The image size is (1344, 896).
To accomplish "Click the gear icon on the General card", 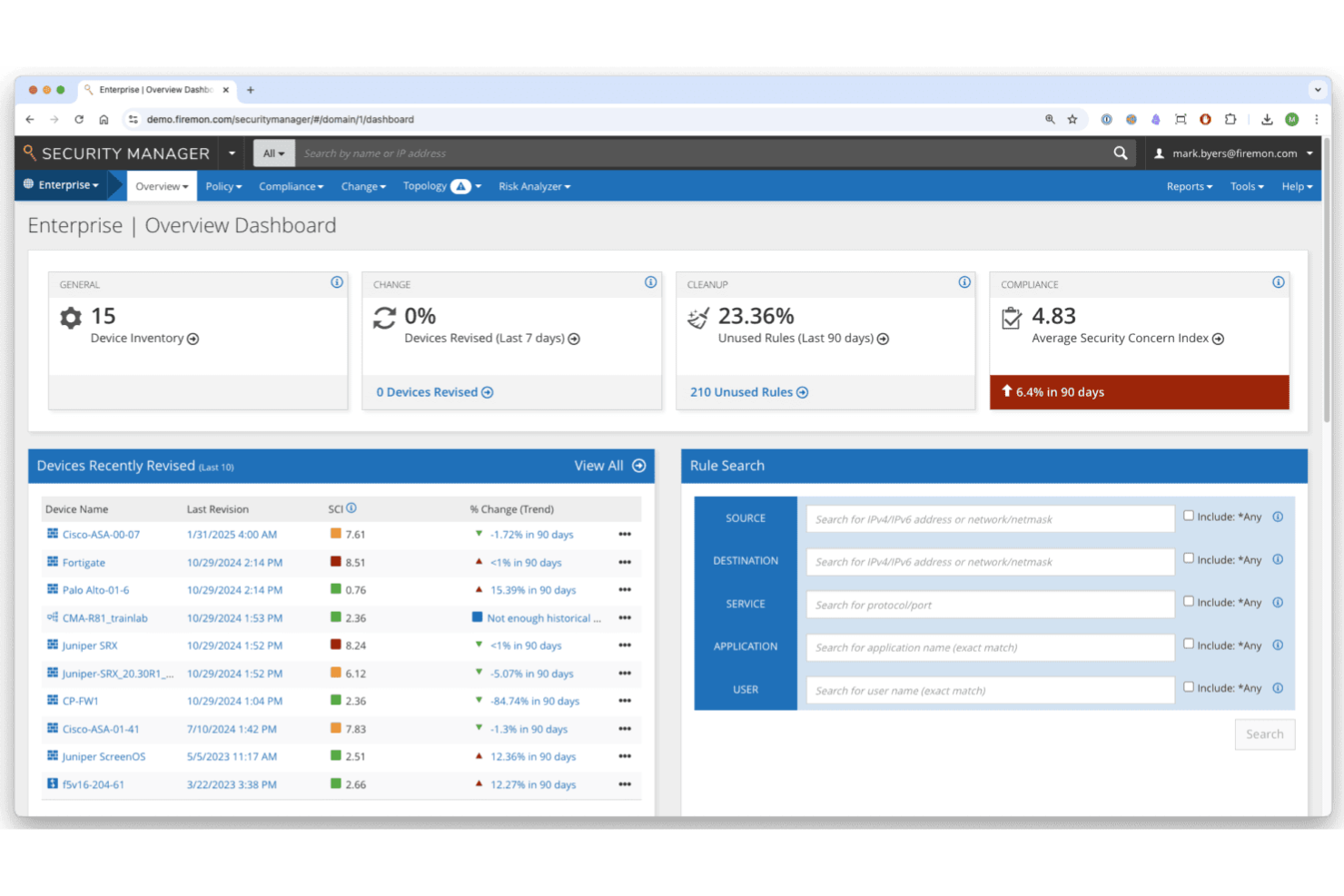I will click(71, 318).
